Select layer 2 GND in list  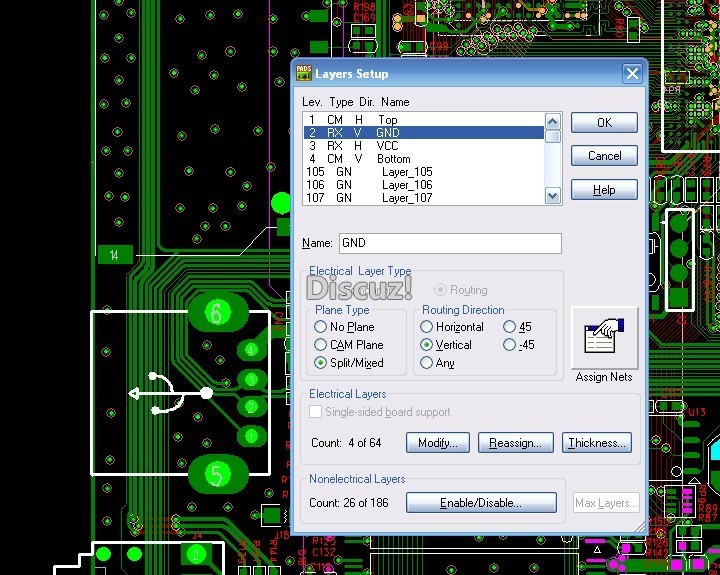pyautogui.click(x=424, y=133)
